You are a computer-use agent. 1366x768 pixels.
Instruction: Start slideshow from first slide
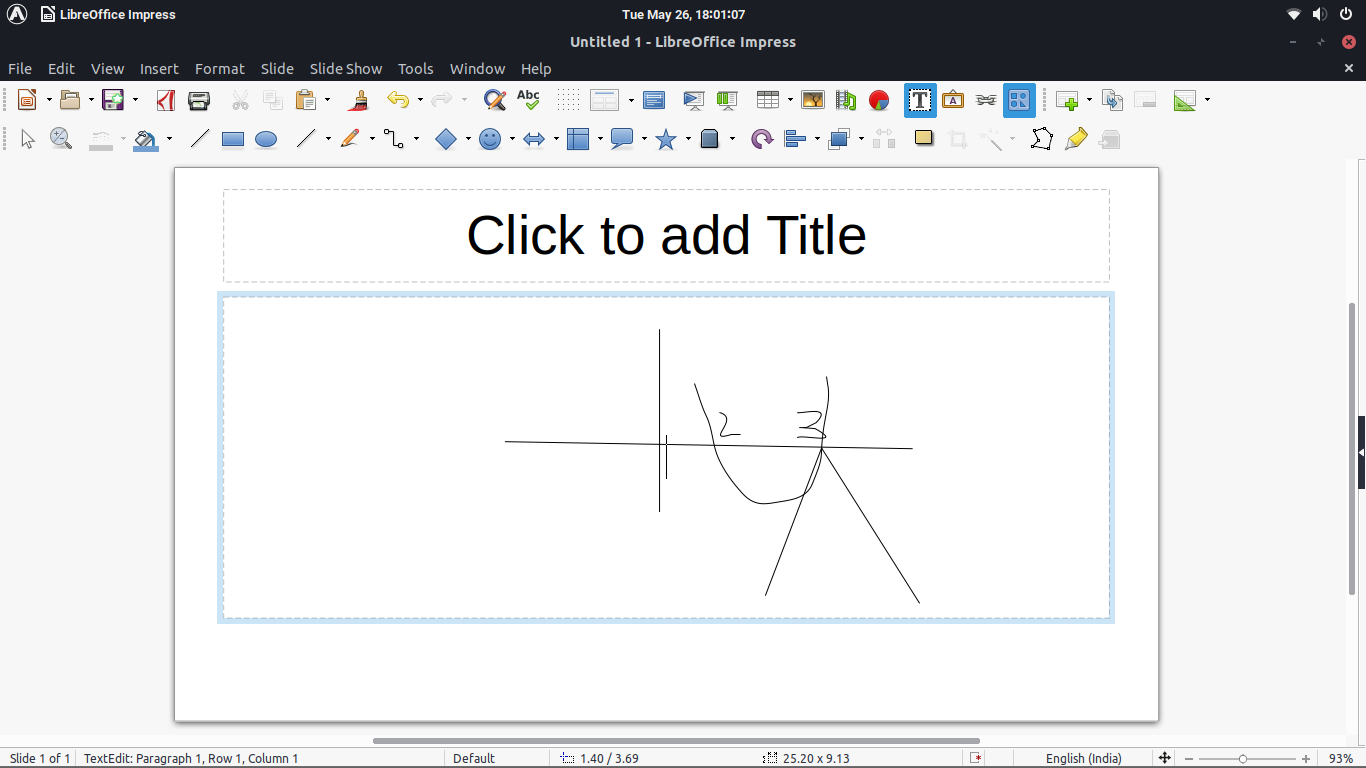coord(693,100)
